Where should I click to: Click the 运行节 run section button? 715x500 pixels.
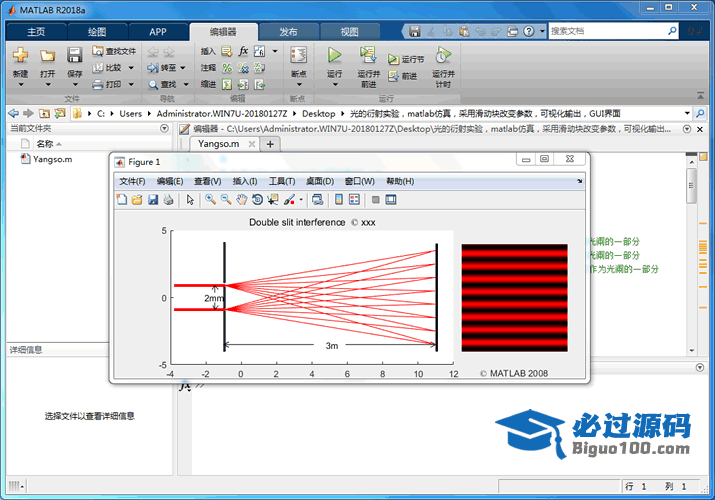click(406, 59)
